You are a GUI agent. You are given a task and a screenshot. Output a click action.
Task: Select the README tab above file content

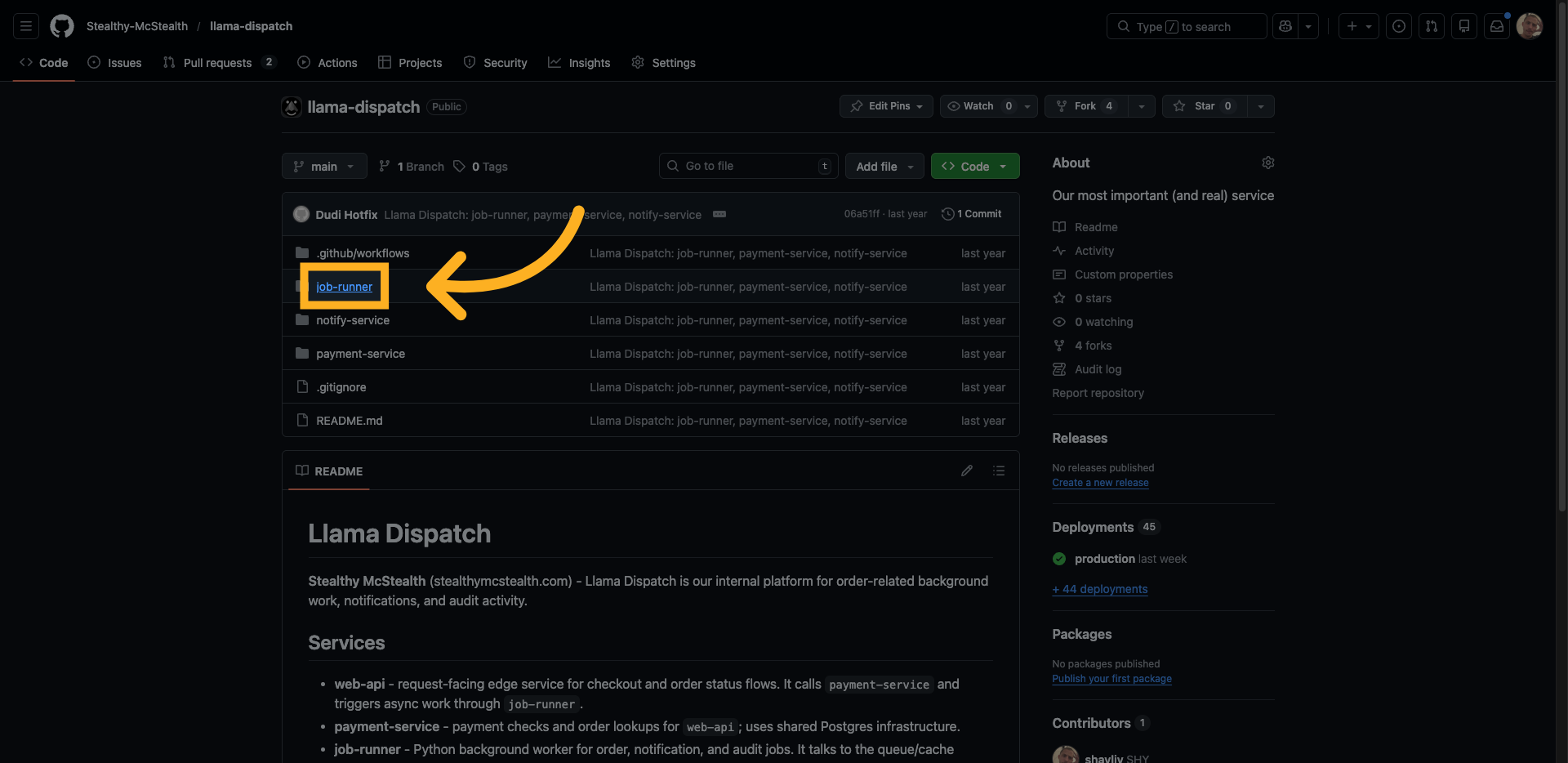point(329,471)
